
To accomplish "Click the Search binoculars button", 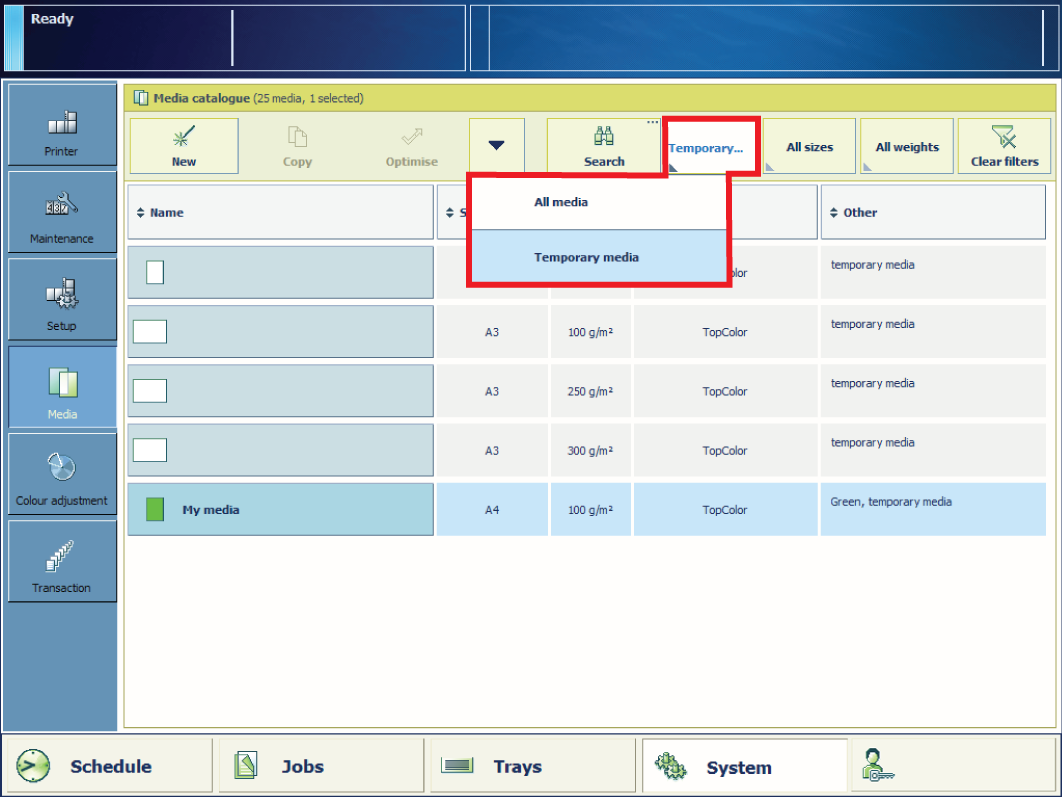I will click(x=604, y=146).
